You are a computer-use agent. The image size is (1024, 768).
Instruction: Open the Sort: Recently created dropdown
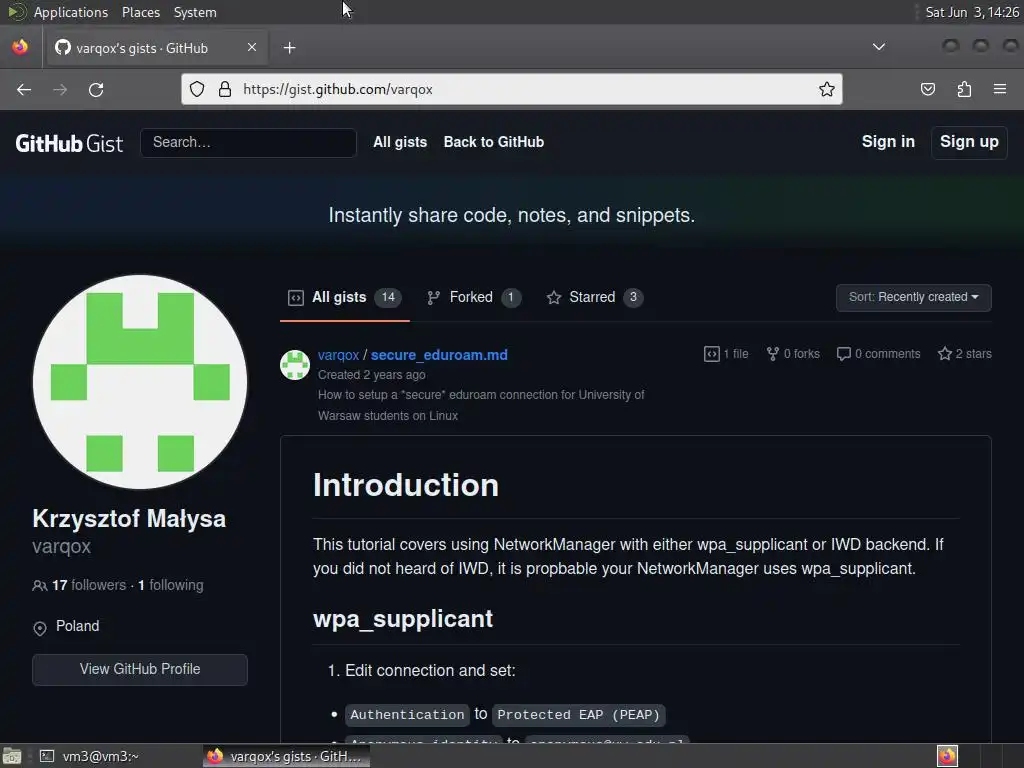click(914, 297)
